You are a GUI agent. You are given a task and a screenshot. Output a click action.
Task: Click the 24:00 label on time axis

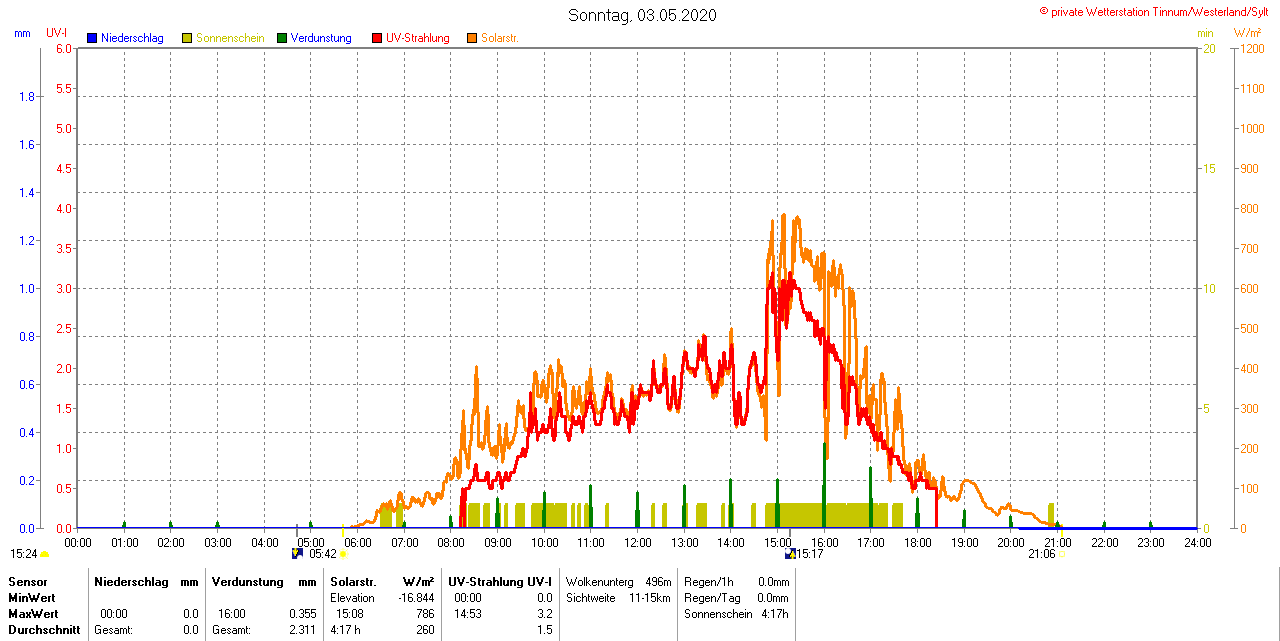1198,542
